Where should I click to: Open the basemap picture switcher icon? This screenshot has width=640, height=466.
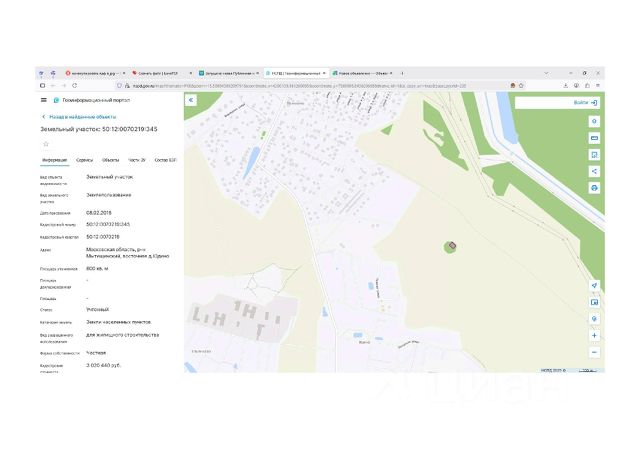tap(594, 302)
